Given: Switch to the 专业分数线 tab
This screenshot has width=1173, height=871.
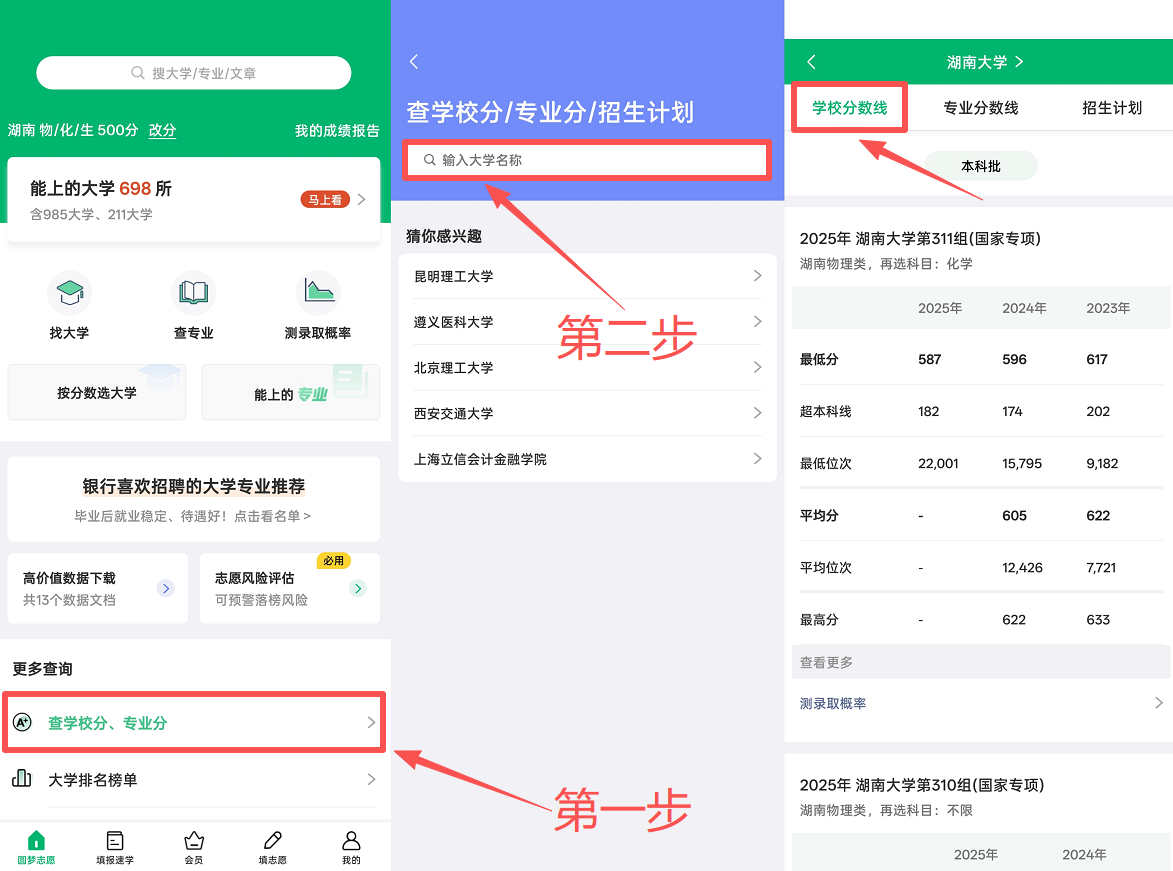Looking at the screenshot, I should (x=980, y=108).
